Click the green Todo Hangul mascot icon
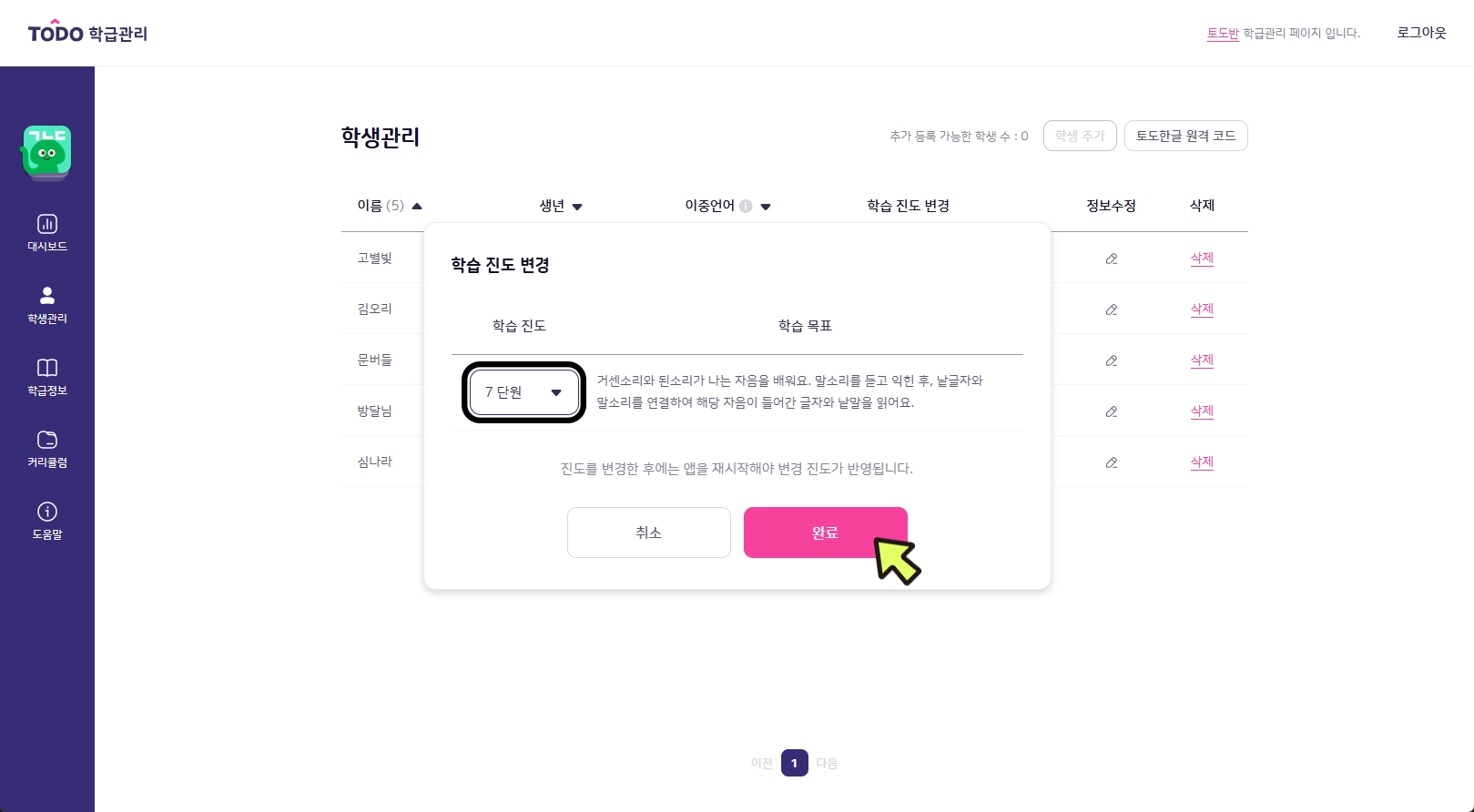Viewport: 1474px width, 812px height. [46, 152]
